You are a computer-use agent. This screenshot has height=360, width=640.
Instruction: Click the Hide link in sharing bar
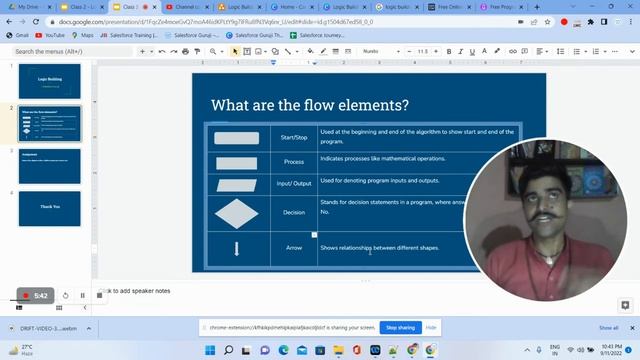(431, 328)
